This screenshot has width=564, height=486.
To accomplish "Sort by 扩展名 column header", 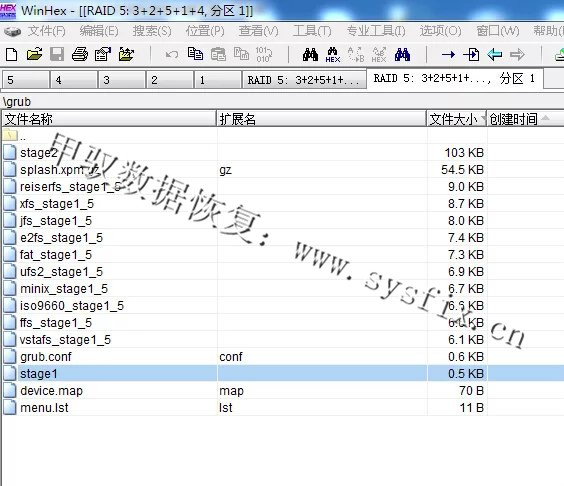I will click(322, 119).
